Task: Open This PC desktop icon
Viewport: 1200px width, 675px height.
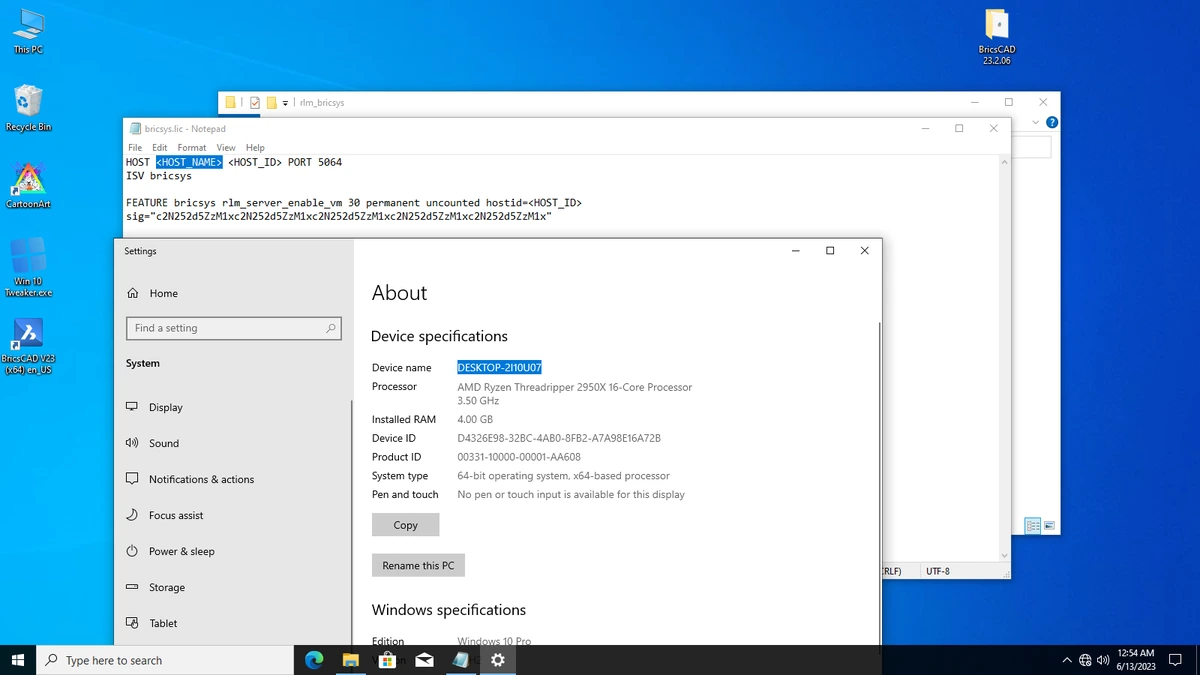Action: pos(28,30)
